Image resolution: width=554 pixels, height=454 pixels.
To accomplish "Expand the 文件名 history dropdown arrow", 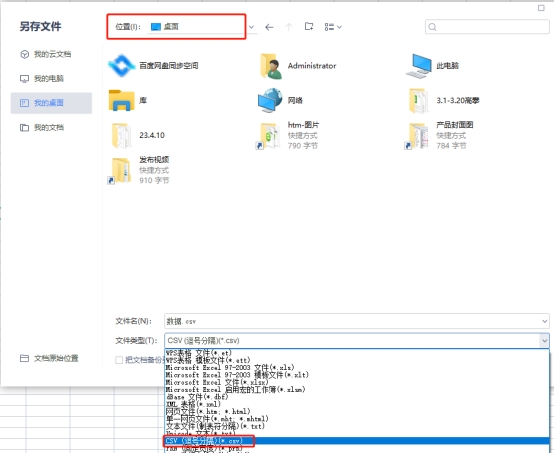I will point(544,321).
